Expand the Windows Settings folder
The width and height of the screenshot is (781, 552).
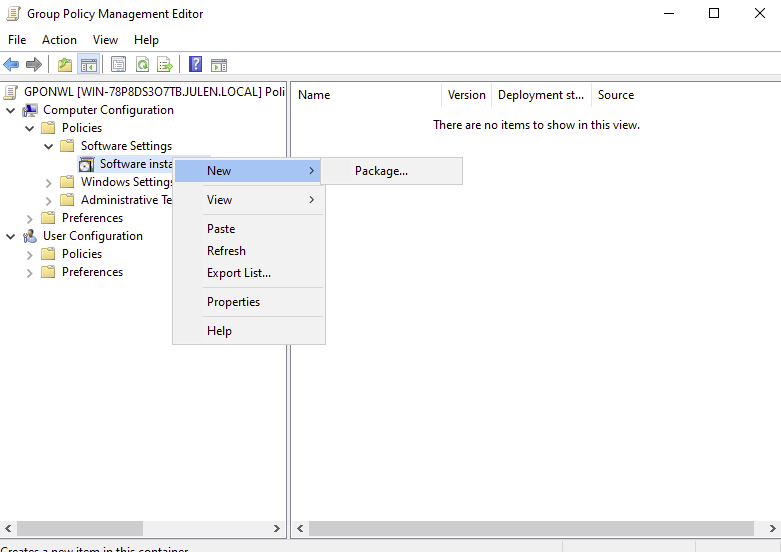pos(49,182)
